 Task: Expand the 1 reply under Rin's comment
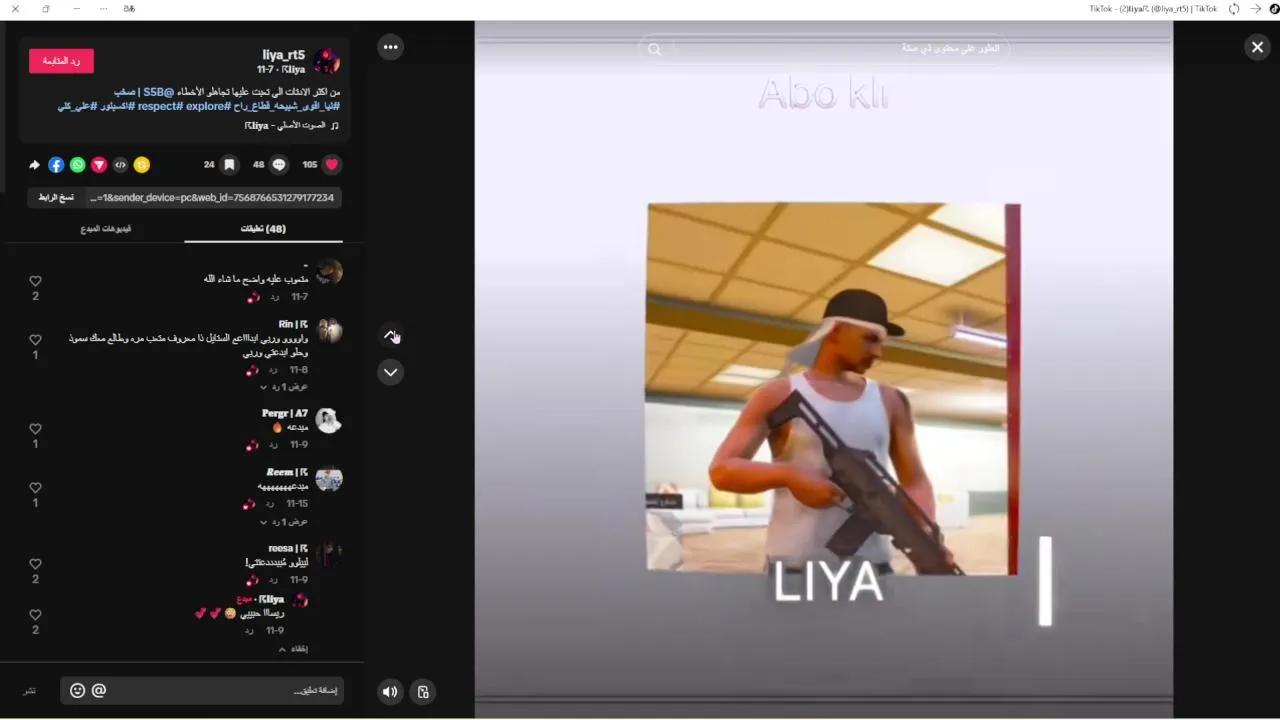tap(284, 387)
